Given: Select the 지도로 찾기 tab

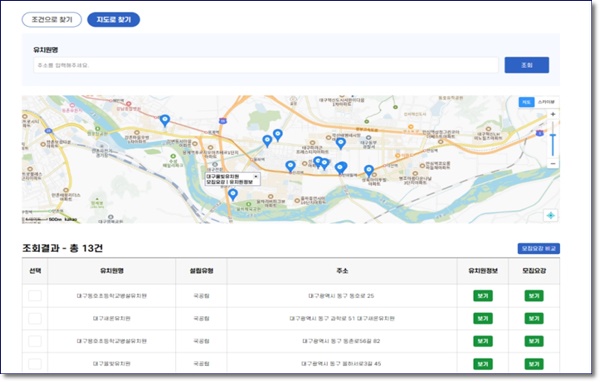Looking at the screenshot, I should (114, 20).
